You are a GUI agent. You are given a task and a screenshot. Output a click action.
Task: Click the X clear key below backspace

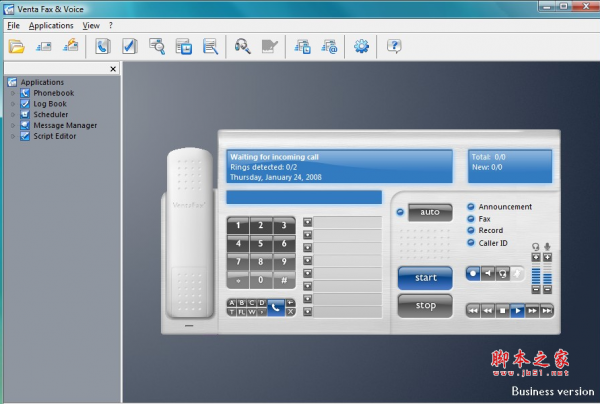(290, 312)
